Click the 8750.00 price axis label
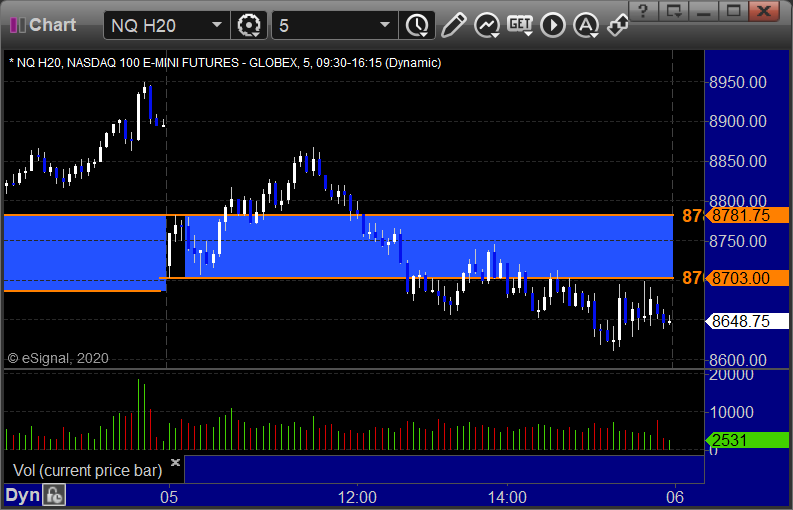 (738, 241)
